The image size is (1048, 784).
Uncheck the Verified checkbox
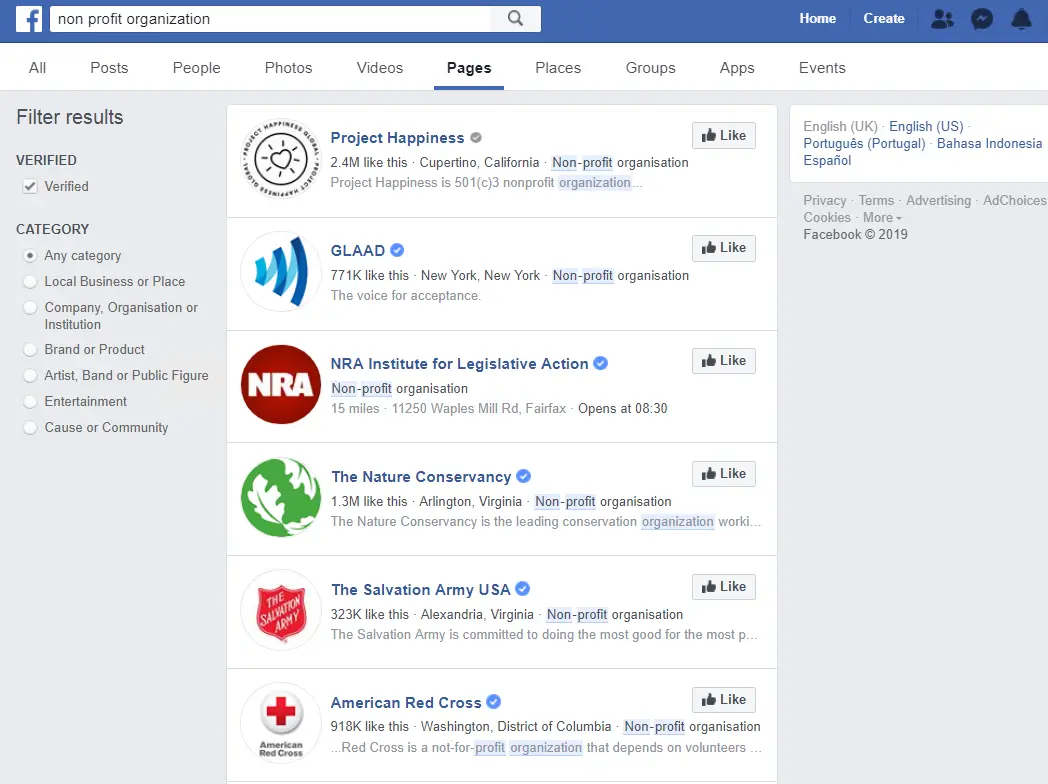(30, 186)
